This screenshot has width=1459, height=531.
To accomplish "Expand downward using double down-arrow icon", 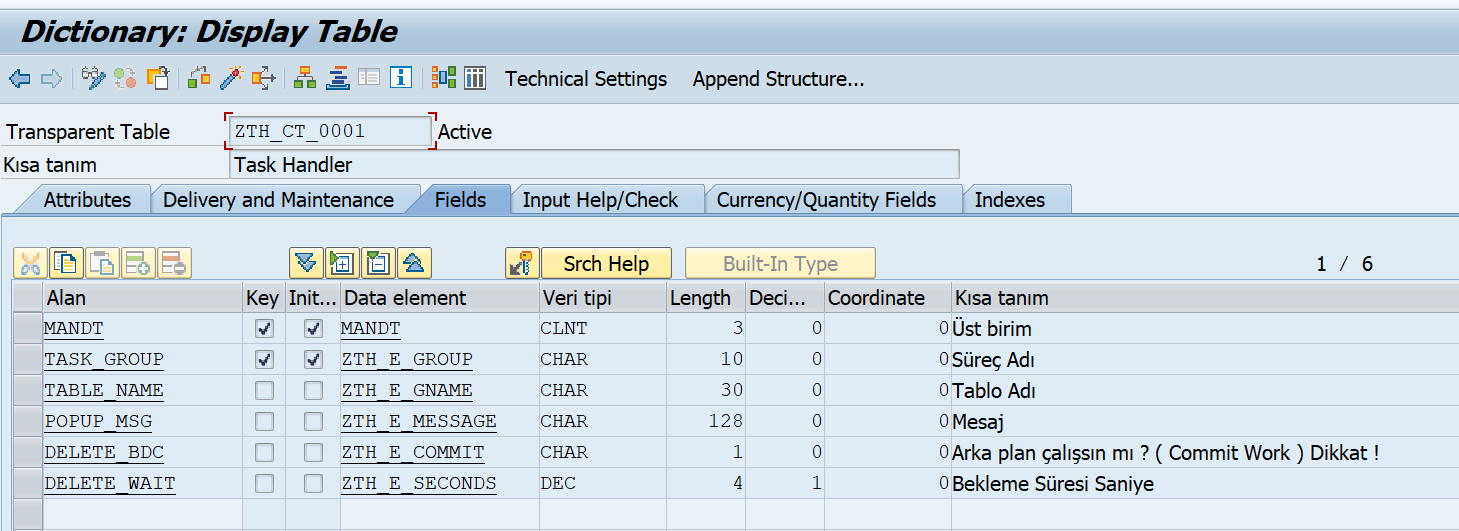I will pos(306,263).
